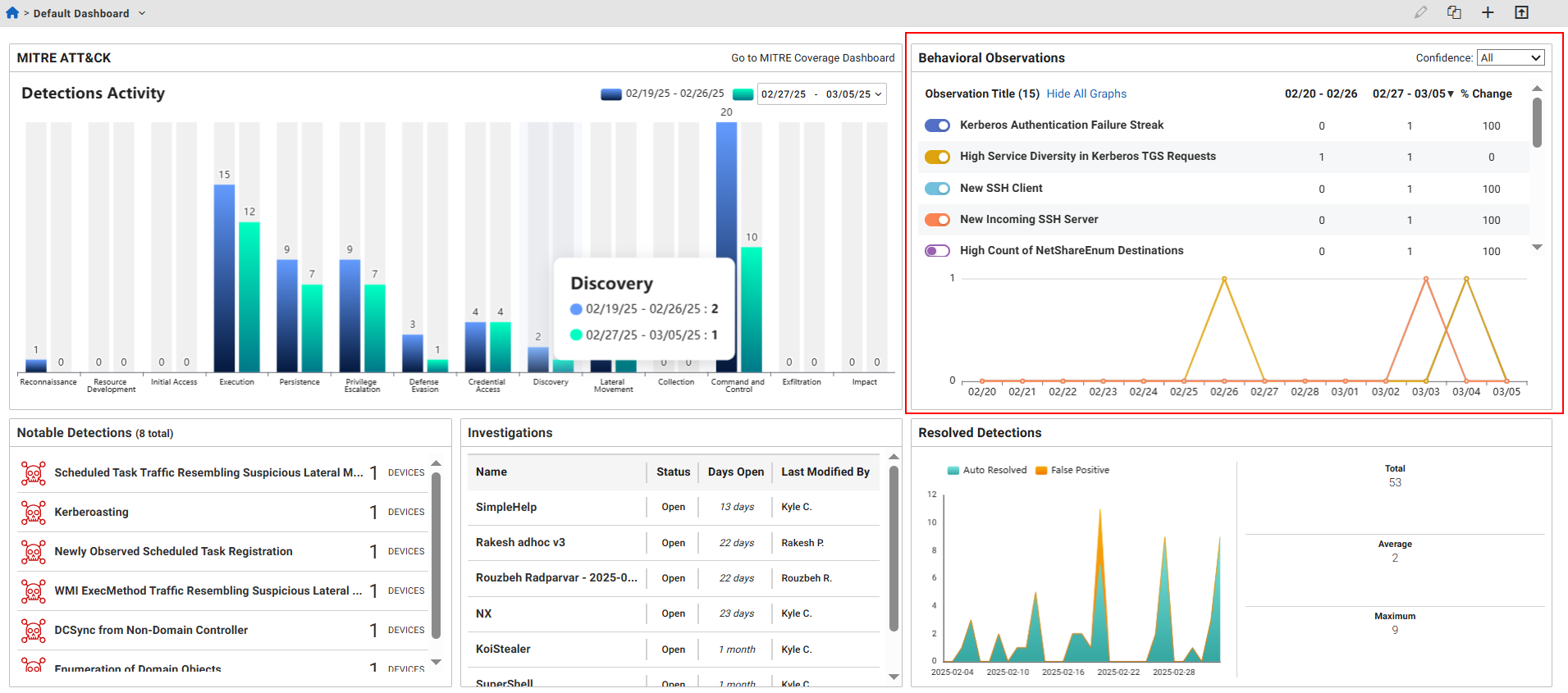Toggle New Incoming SSH Server graph
This screenshot has height=693, width=1568.
point(937,220)
